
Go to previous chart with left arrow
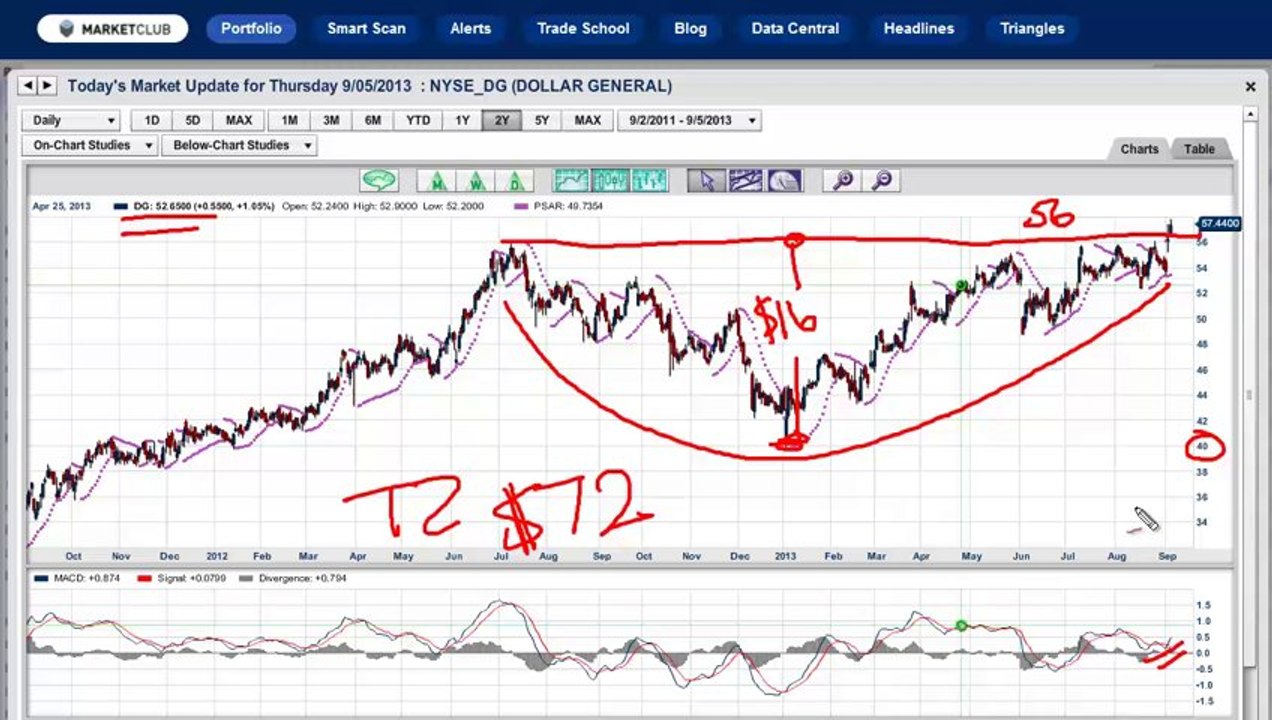pos(28,87)
